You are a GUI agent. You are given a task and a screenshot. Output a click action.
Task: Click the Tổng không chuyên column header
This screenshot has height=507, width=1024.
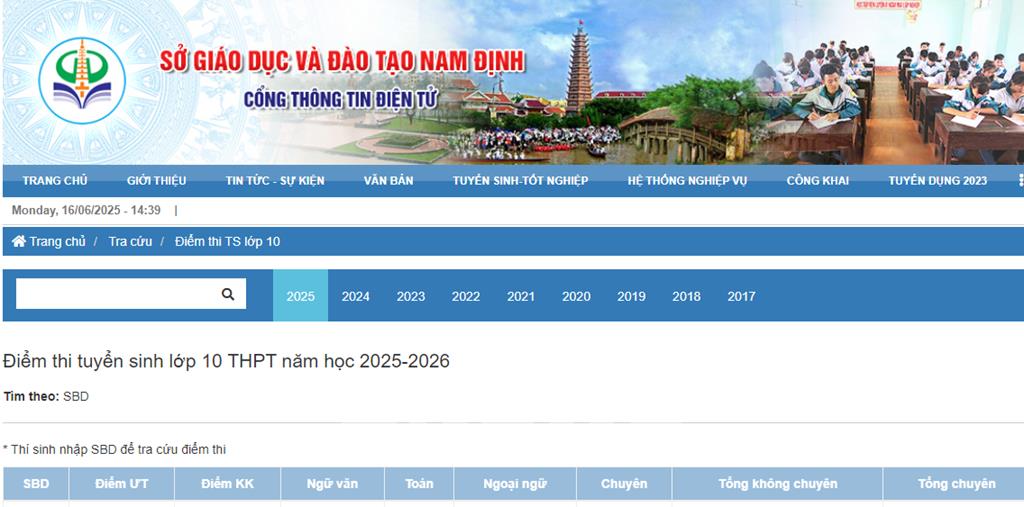(777, 484)
